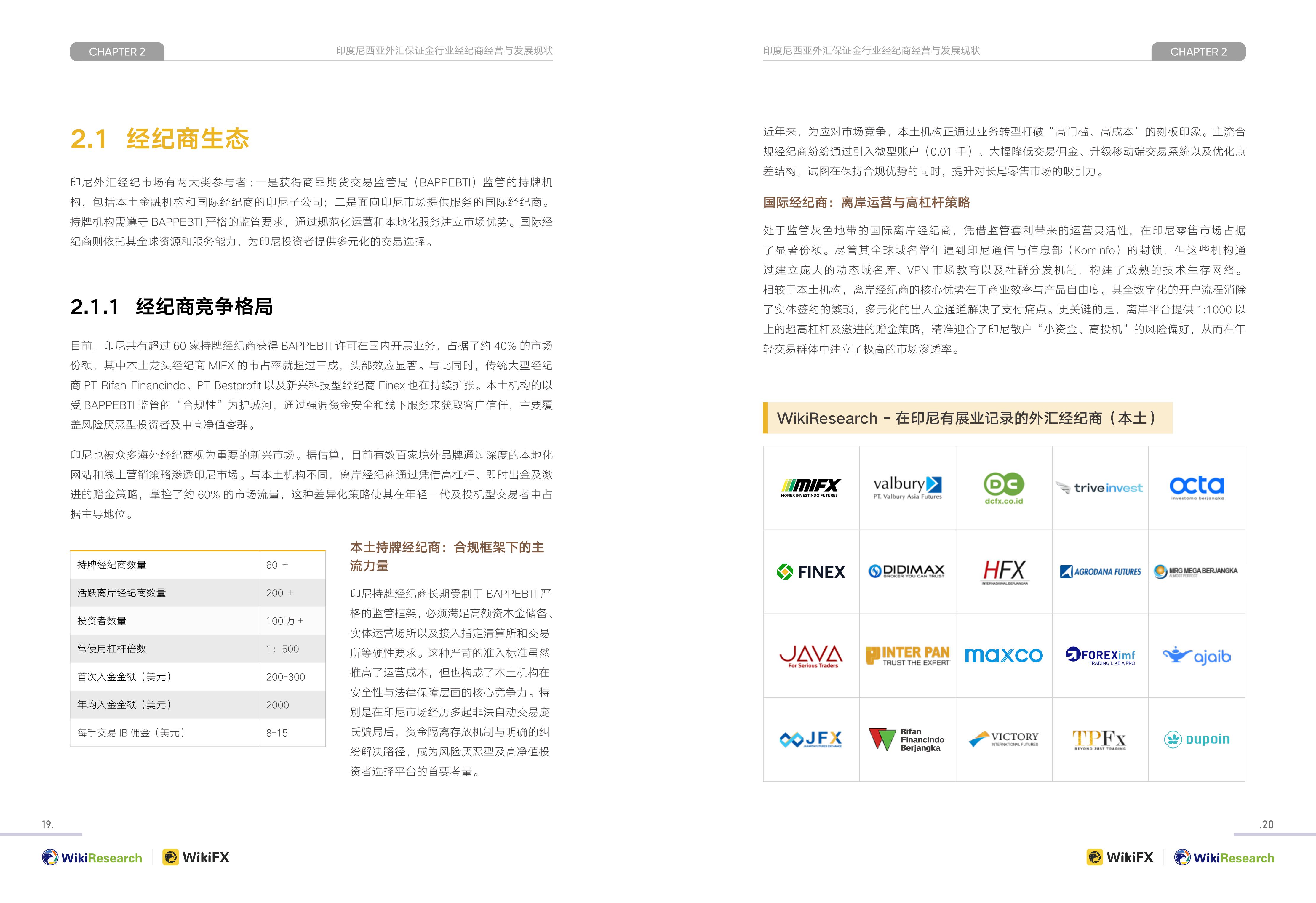Click the TPFx logo
Image resolution: width=1316 pixels, height=903 pixels.
1100,740
